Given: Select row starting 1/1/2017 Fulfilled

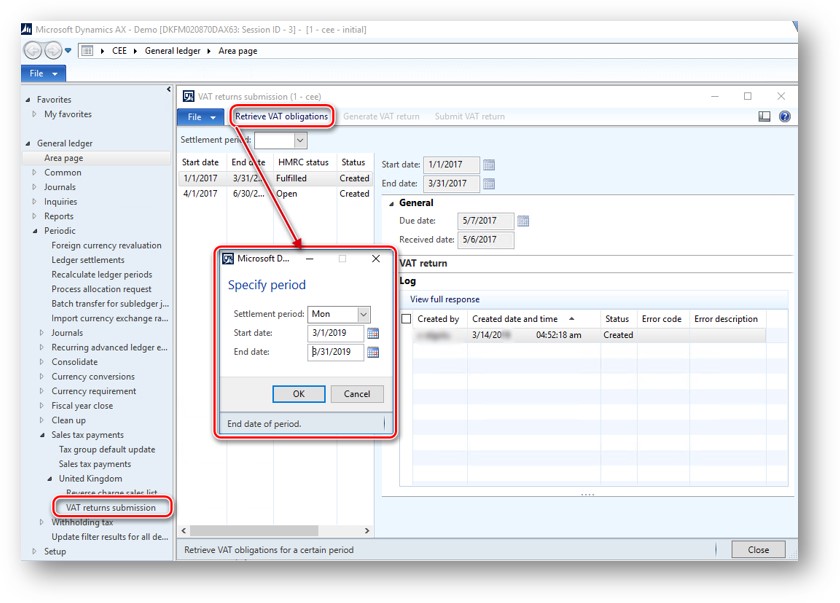Looking at the screenshot, I should click(275, 178).
